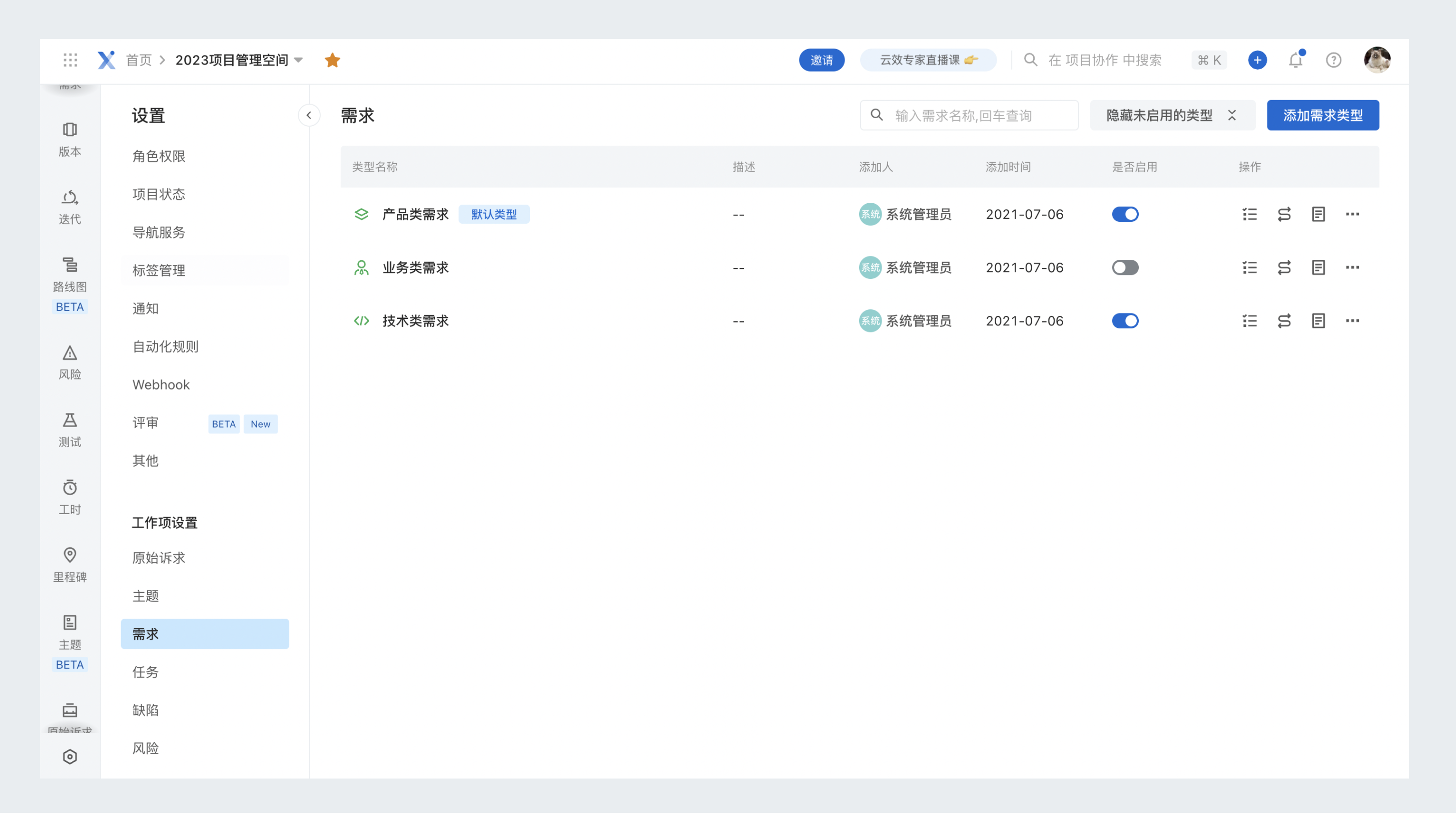The height and width of the screenshot is (814, 1456).
Task: Disable the 产品类需求 enabled toggle
Action: tap(1125, 214)
